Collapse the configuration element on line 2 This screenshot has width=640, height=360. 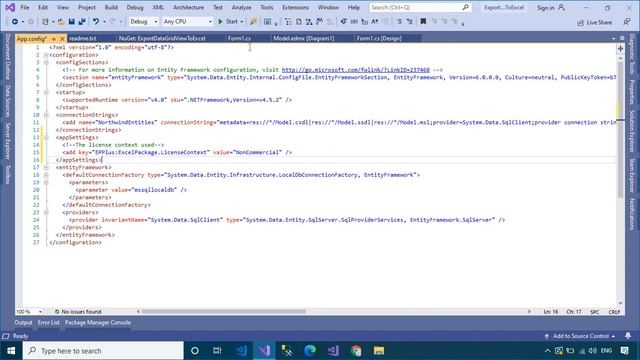46,55
